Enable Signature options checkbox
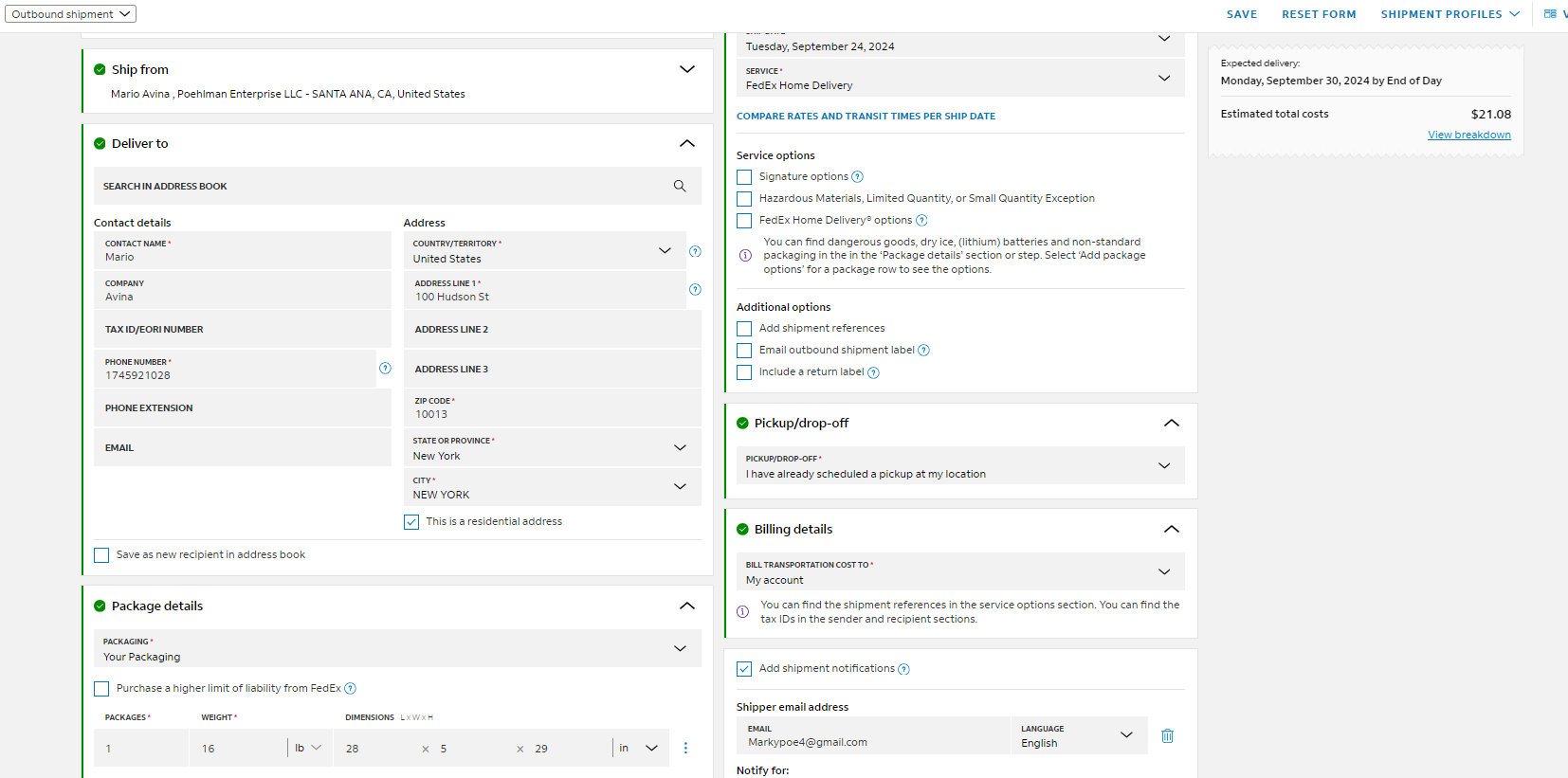Screen dimensions: 1568x778 pyautogui.click(x=744, y=177)
